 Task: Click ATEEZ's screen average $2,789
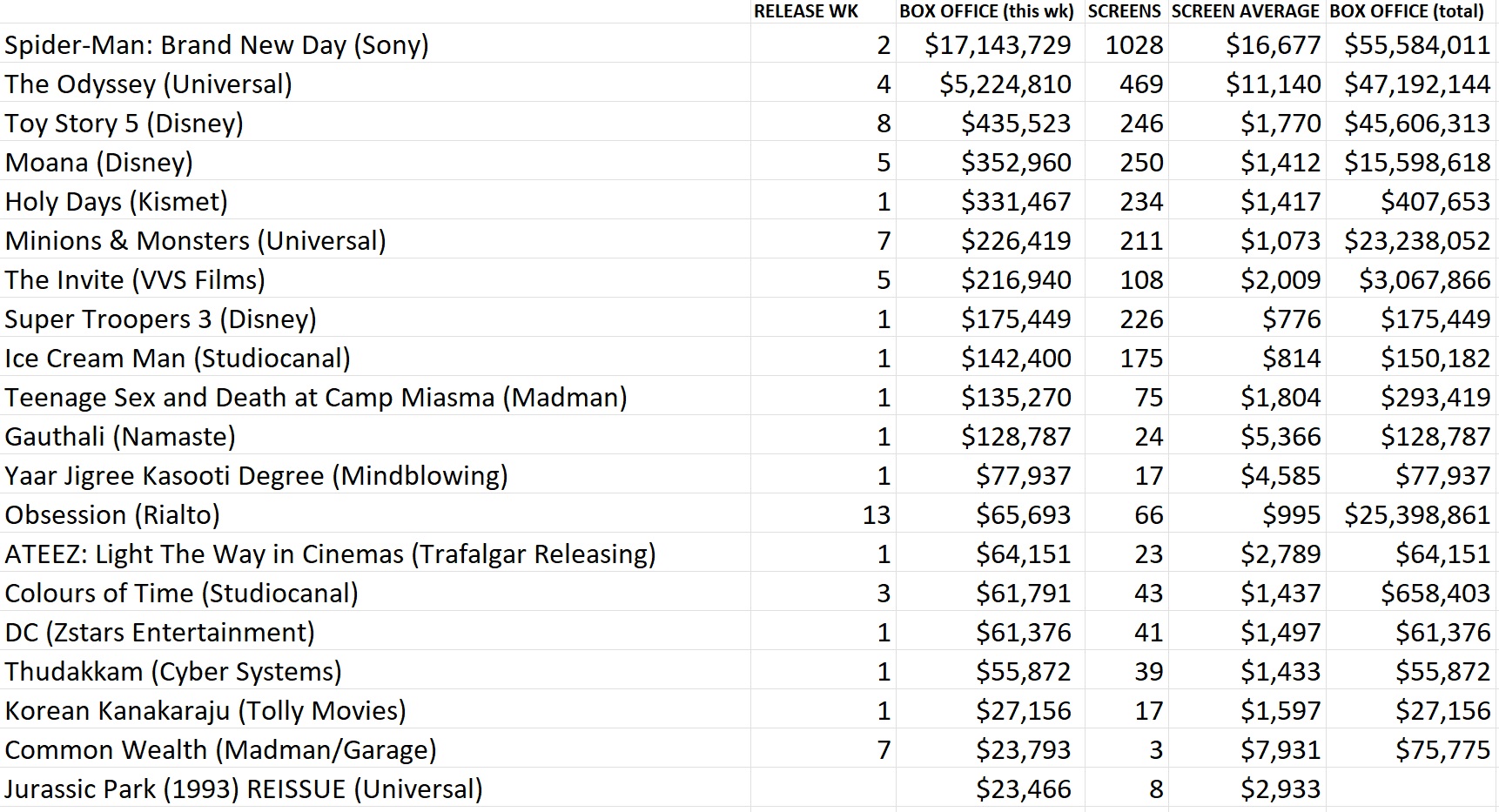pos(1281,554)
